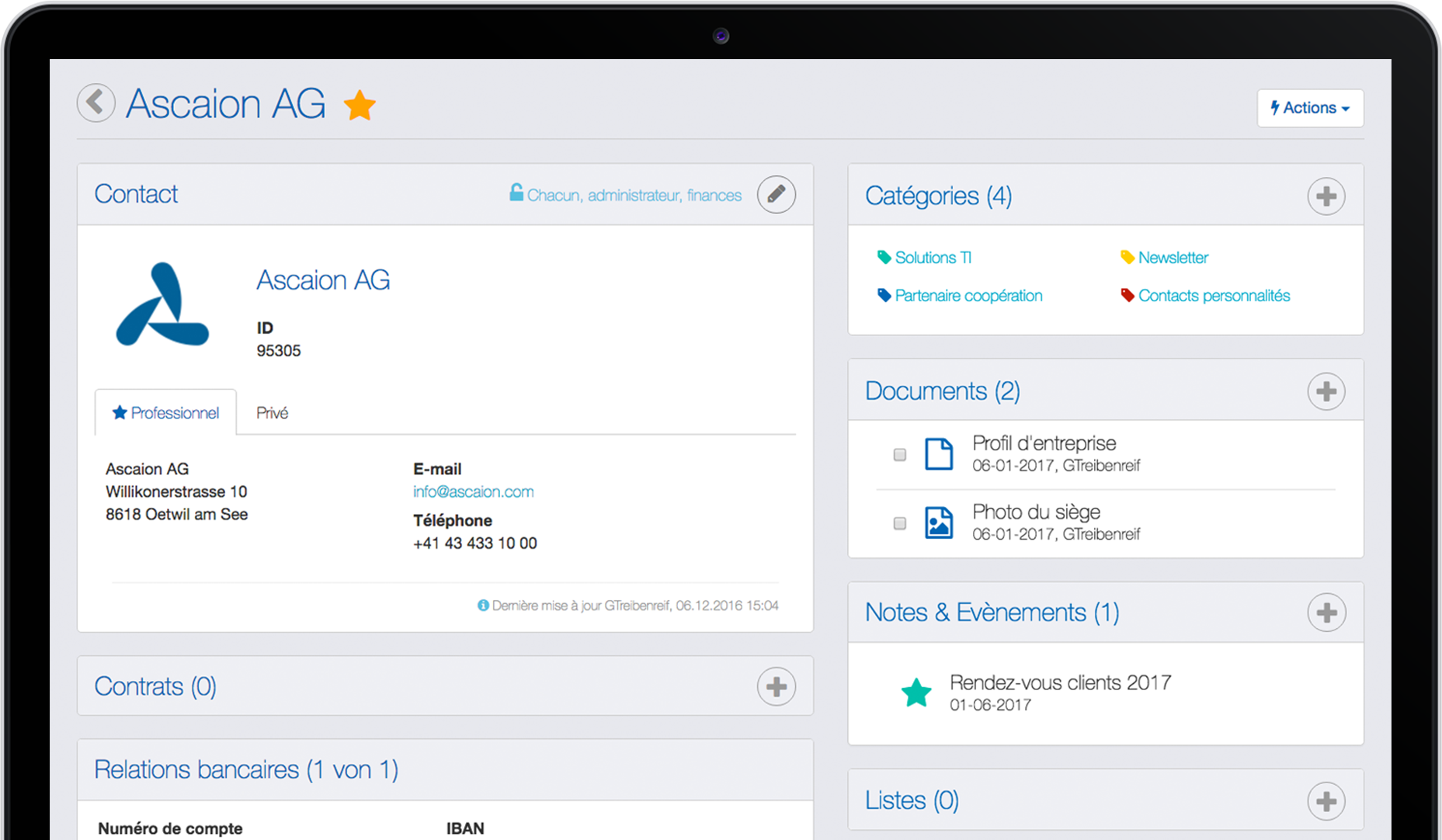
Task: Click the Numéro de compte column header
Action: 170,828
